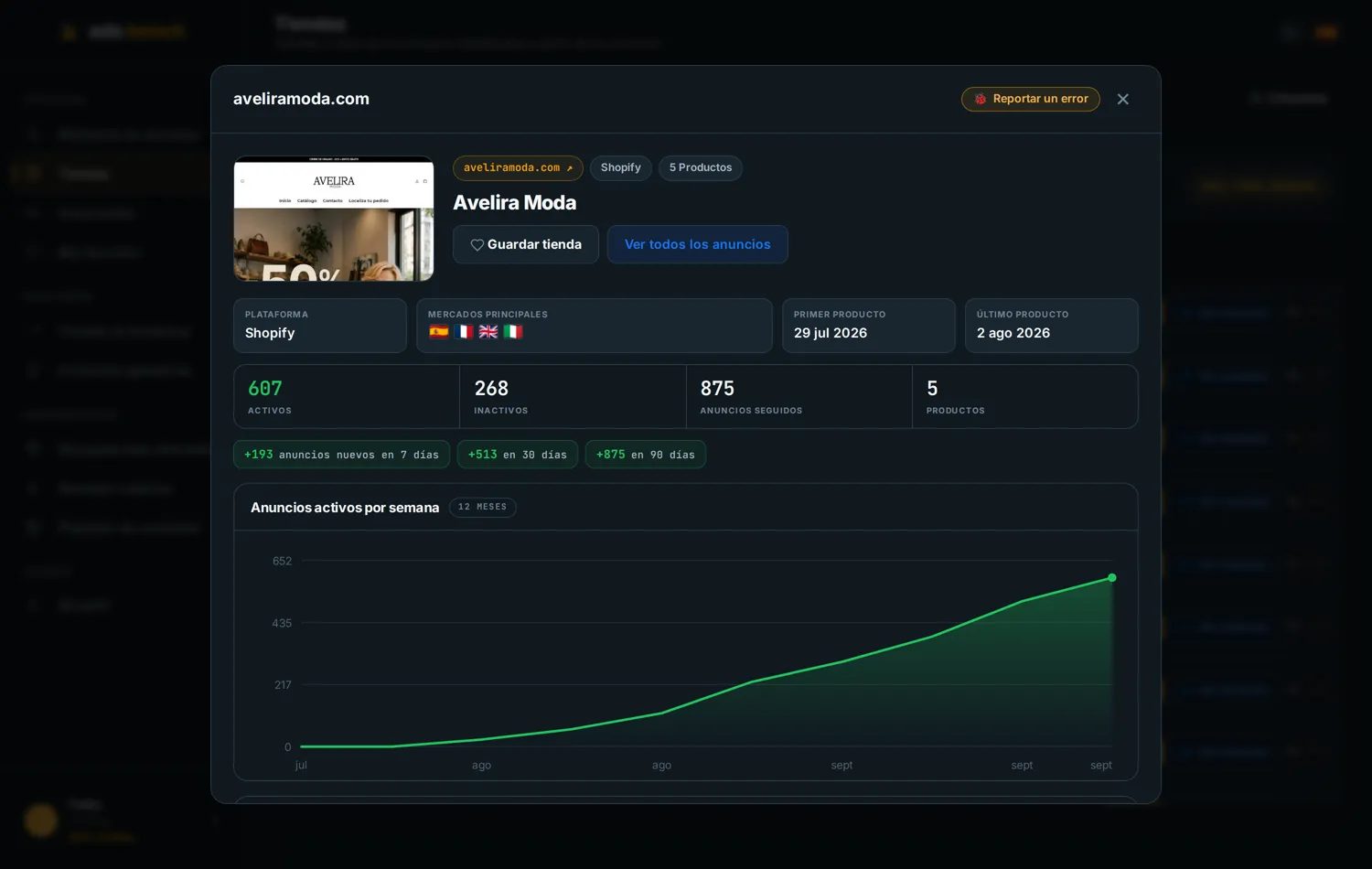Click the Productos count stat showing 5
The width and height of the screenshot is (1372, 869).
click(1025, 397)
